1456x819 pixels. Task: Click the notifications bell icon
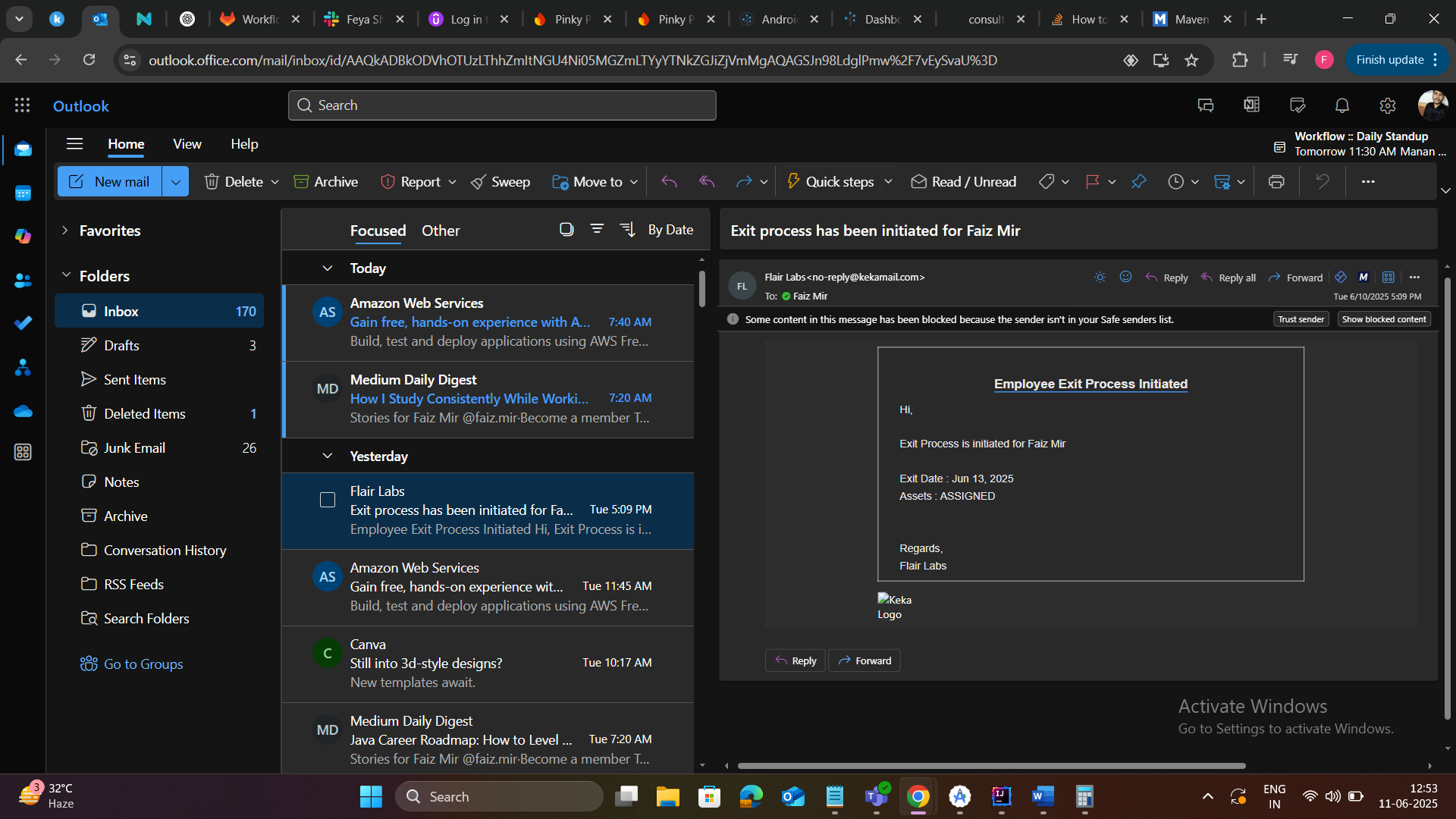click(x=1342, y=105)
